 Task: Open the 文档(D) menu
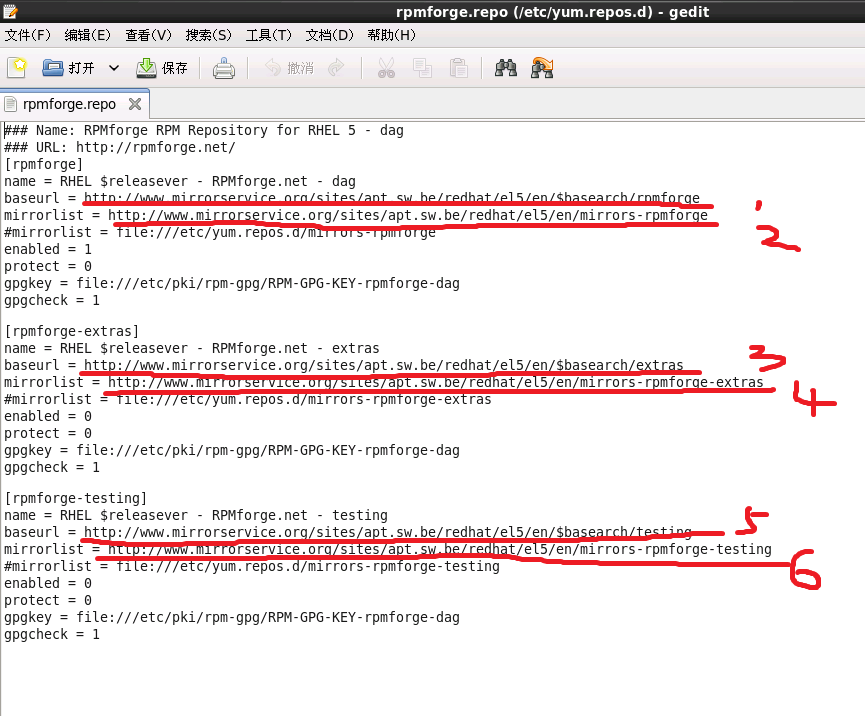[x=329, y=35]
